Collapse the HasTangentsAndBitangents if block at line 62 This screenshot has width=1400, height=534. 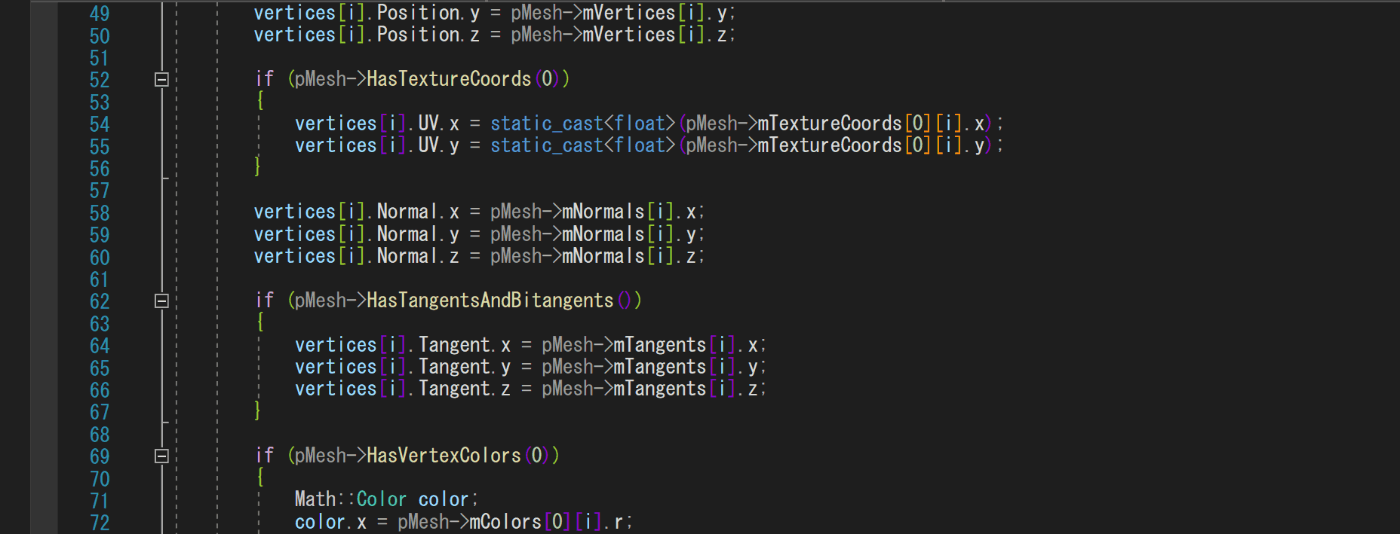click(162, 300)
